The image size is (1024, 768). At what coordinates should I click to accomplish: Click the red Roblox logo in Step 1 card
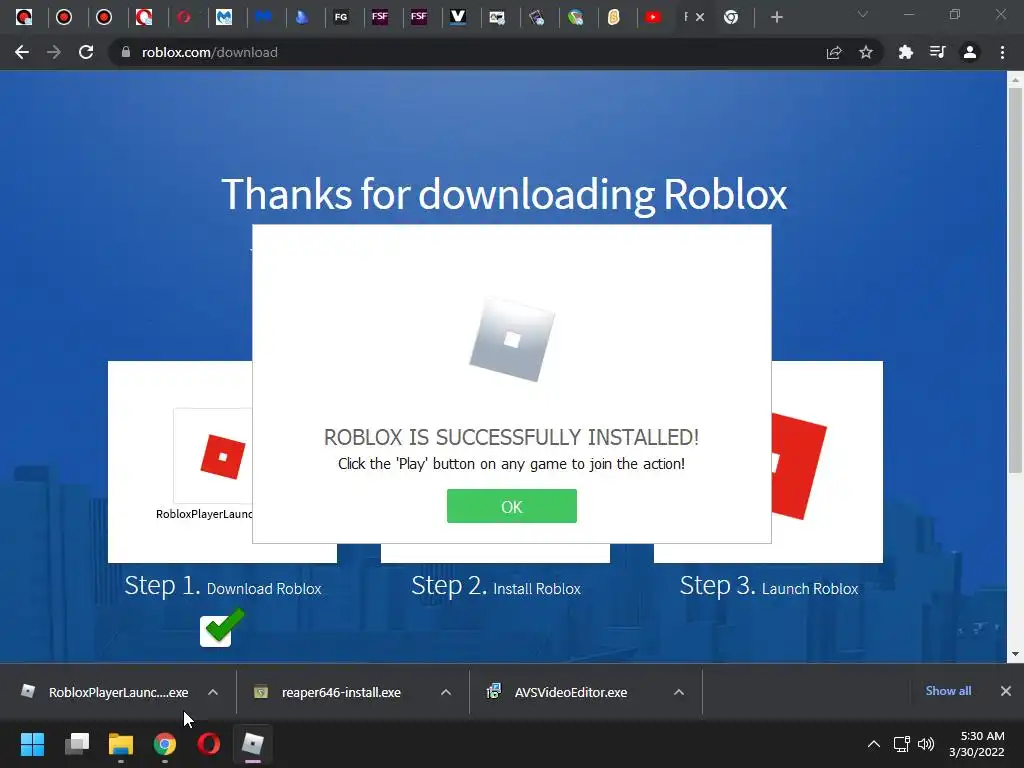[x=223, y=456]
